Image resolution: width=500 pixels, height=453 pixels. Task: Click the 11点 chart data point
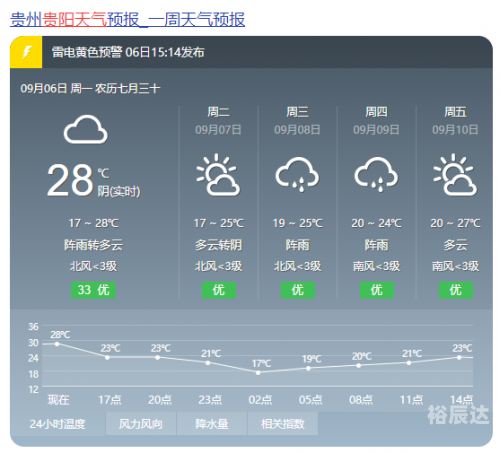[409, 363]
